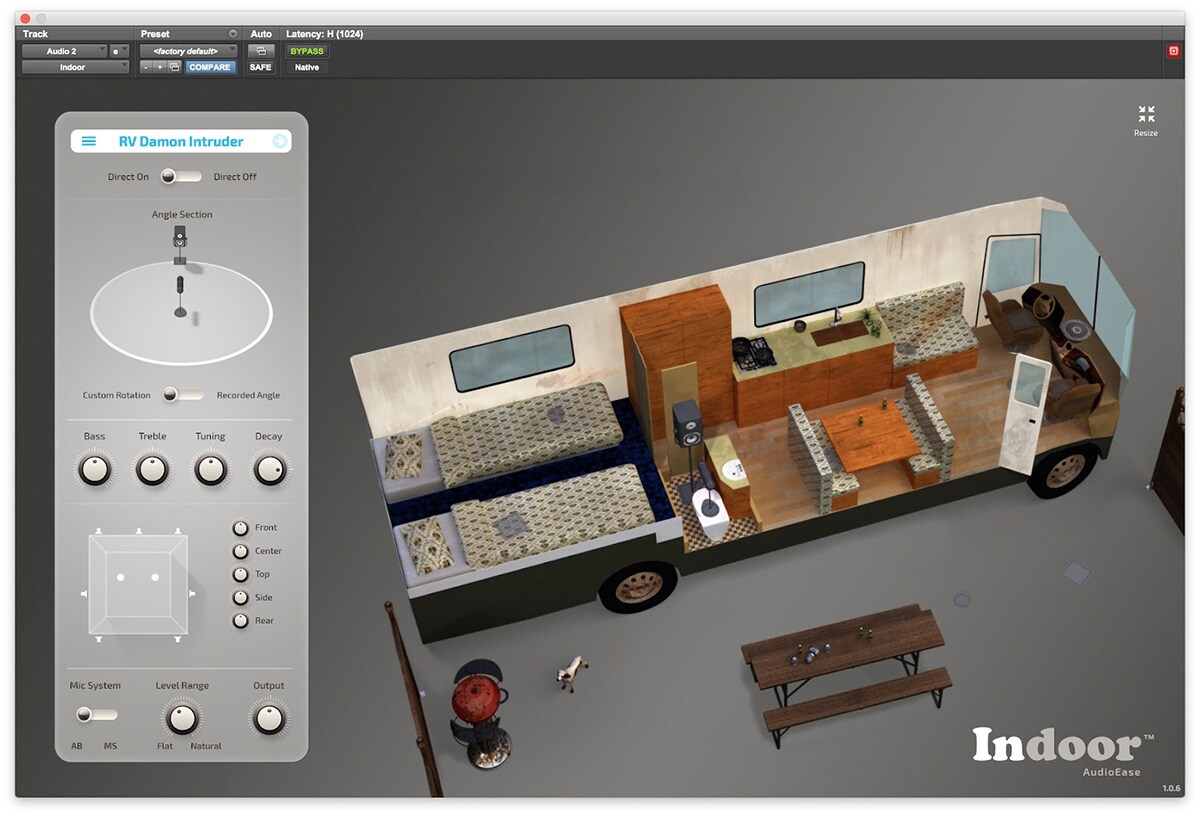Toggle the automation SAFE button
This screenshot has height=816, width=1200.
click(x=260, y=67)
